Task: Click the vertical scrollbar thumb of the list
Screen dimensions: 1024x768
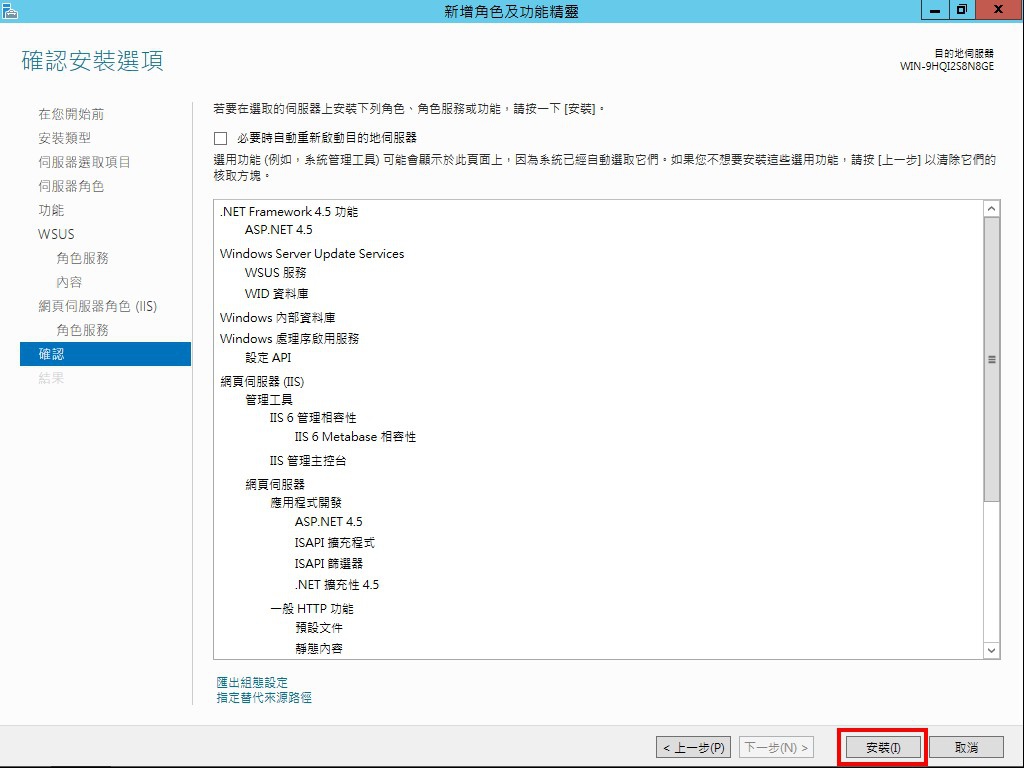Action: pyautogui.click(x=991, y=359)
